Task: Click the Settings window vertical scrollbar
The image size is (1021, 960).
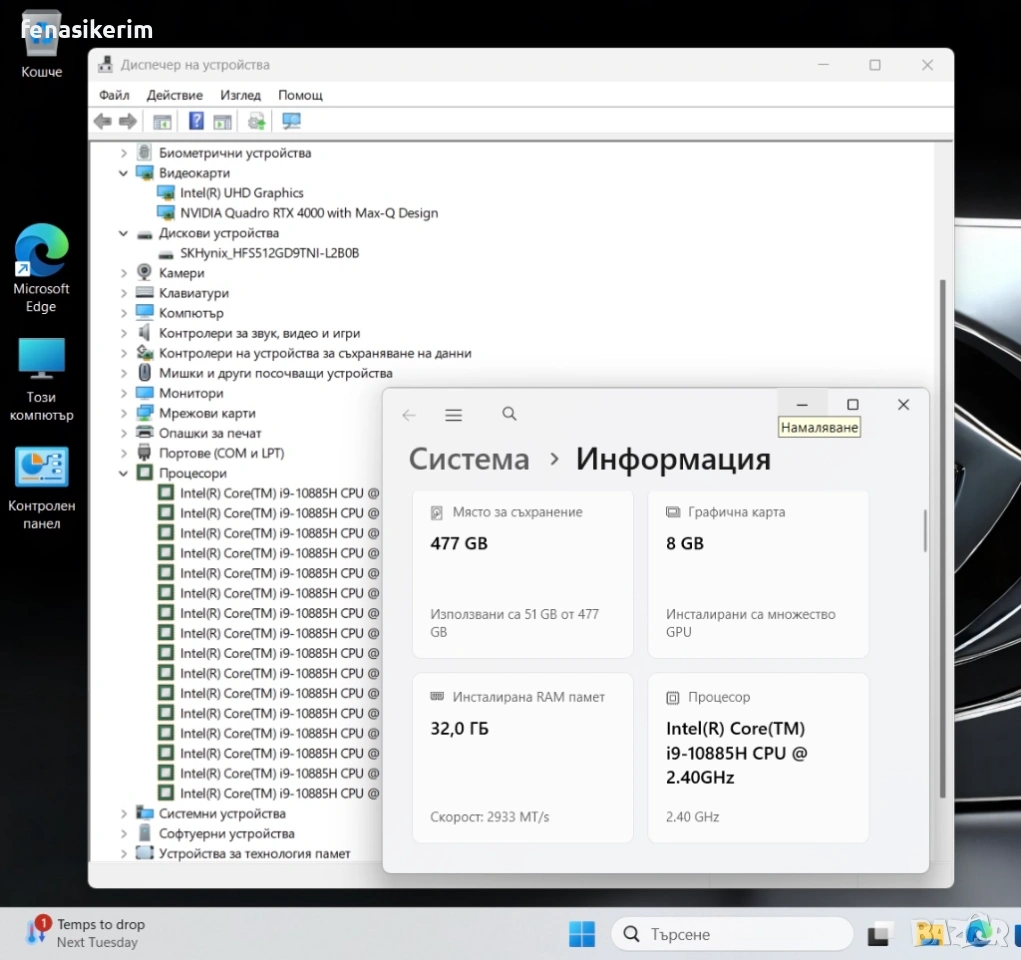Action: point(925,531)
